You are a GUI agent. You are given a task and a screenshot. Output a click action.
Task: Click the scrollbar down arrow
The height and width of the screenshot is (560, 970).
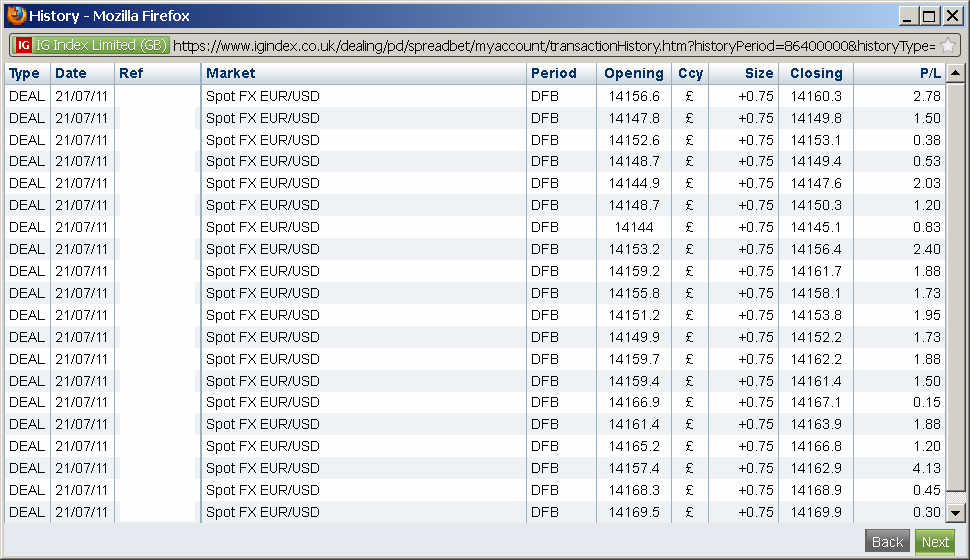(955, 512)
